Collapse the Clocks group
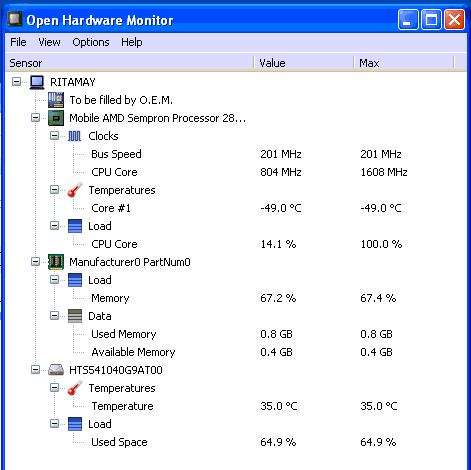Viewport: 471px width, 470px height. (x=54, y=136)
